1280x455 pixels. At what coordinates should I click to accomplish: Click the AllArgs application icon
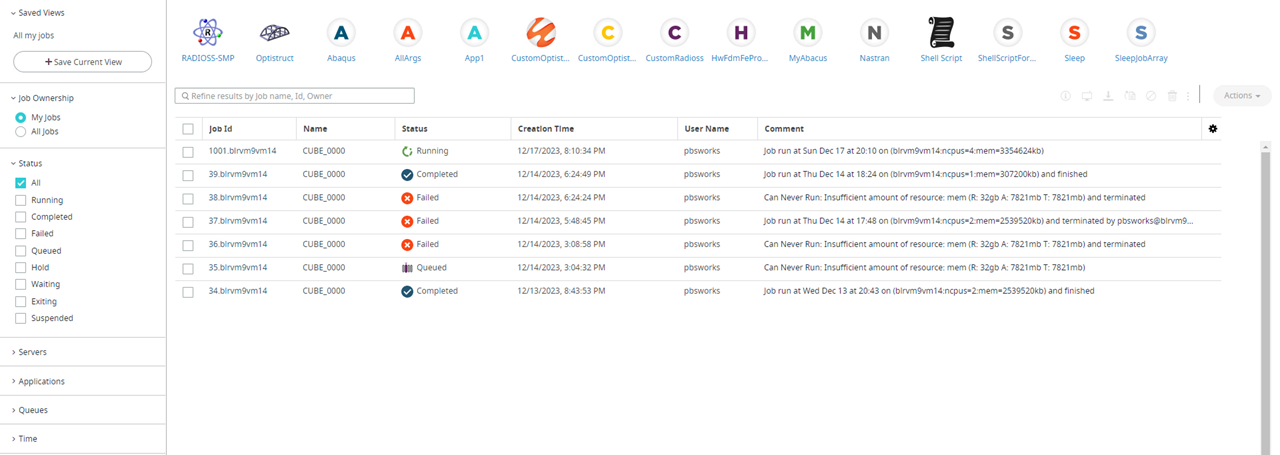click(x=407, y=33)
